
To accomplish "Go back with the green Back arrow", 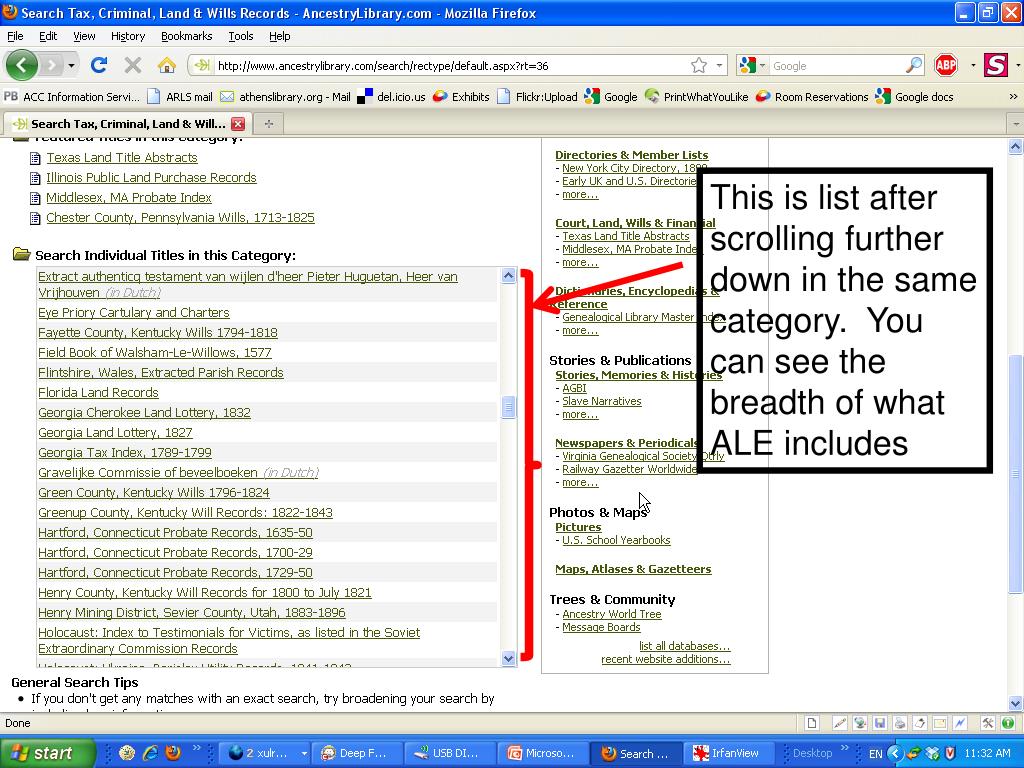I will (x=22, y=65).
